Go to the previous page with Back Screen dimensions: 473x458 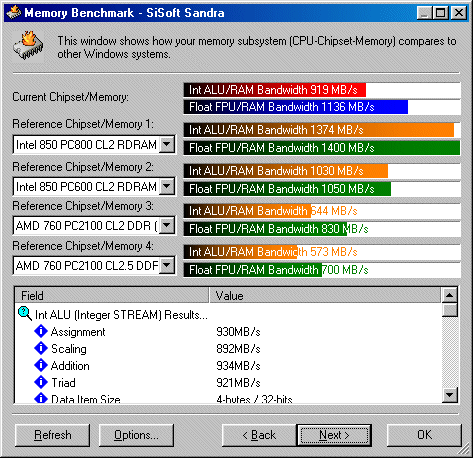259,435
